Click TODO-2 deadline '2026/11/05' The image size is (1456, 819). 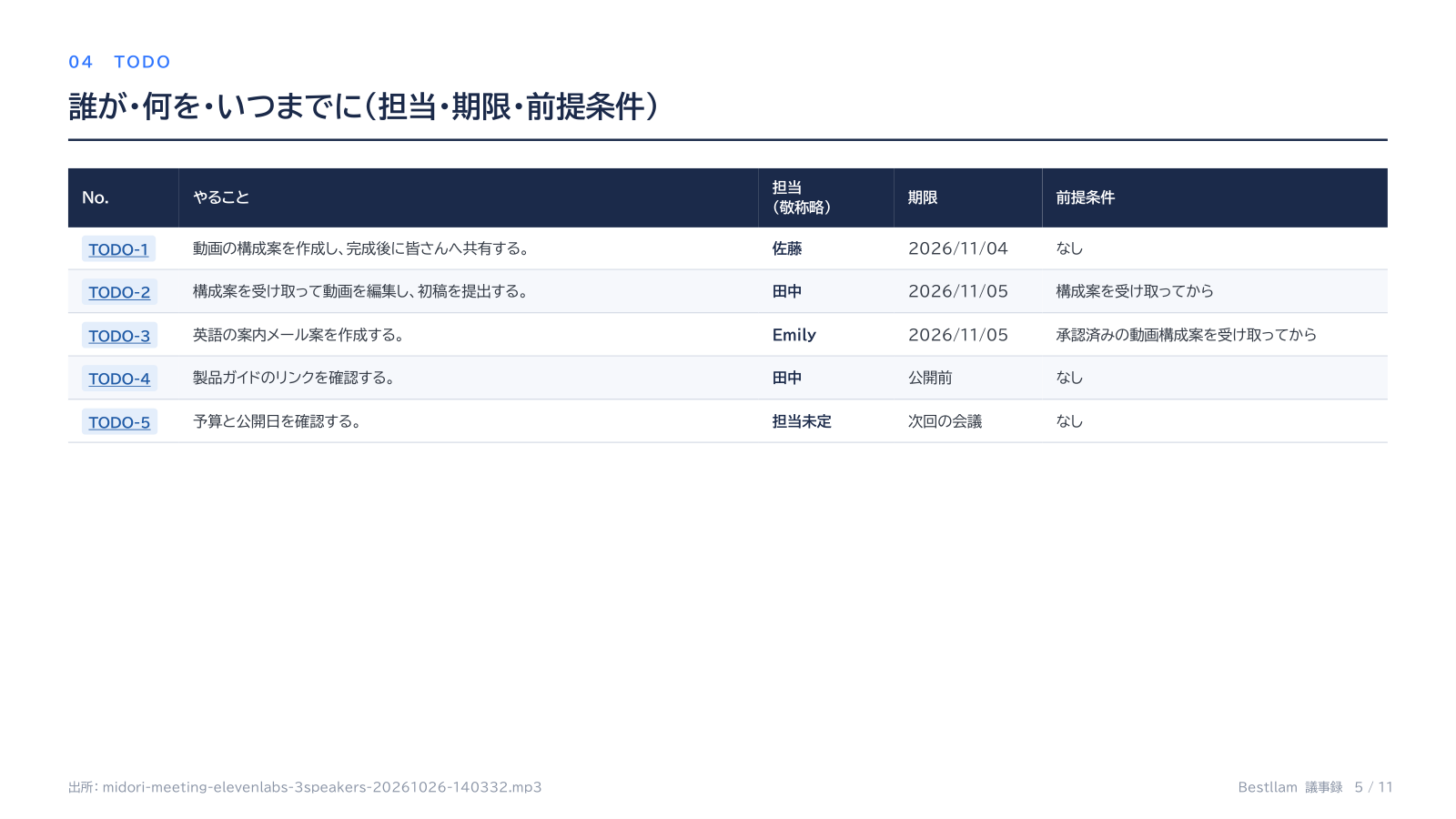pos(958,291)
